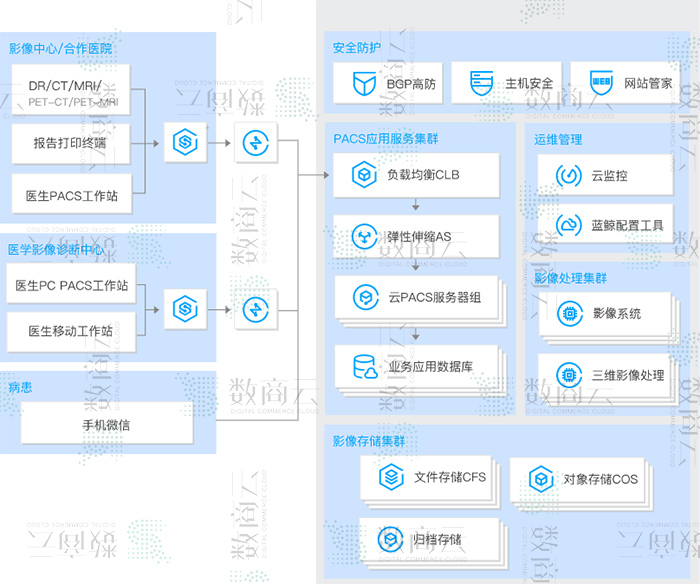This screenshot has width=700, height=584.
Task: Click the 归档存储 label
Action: (x=437, y=539)
